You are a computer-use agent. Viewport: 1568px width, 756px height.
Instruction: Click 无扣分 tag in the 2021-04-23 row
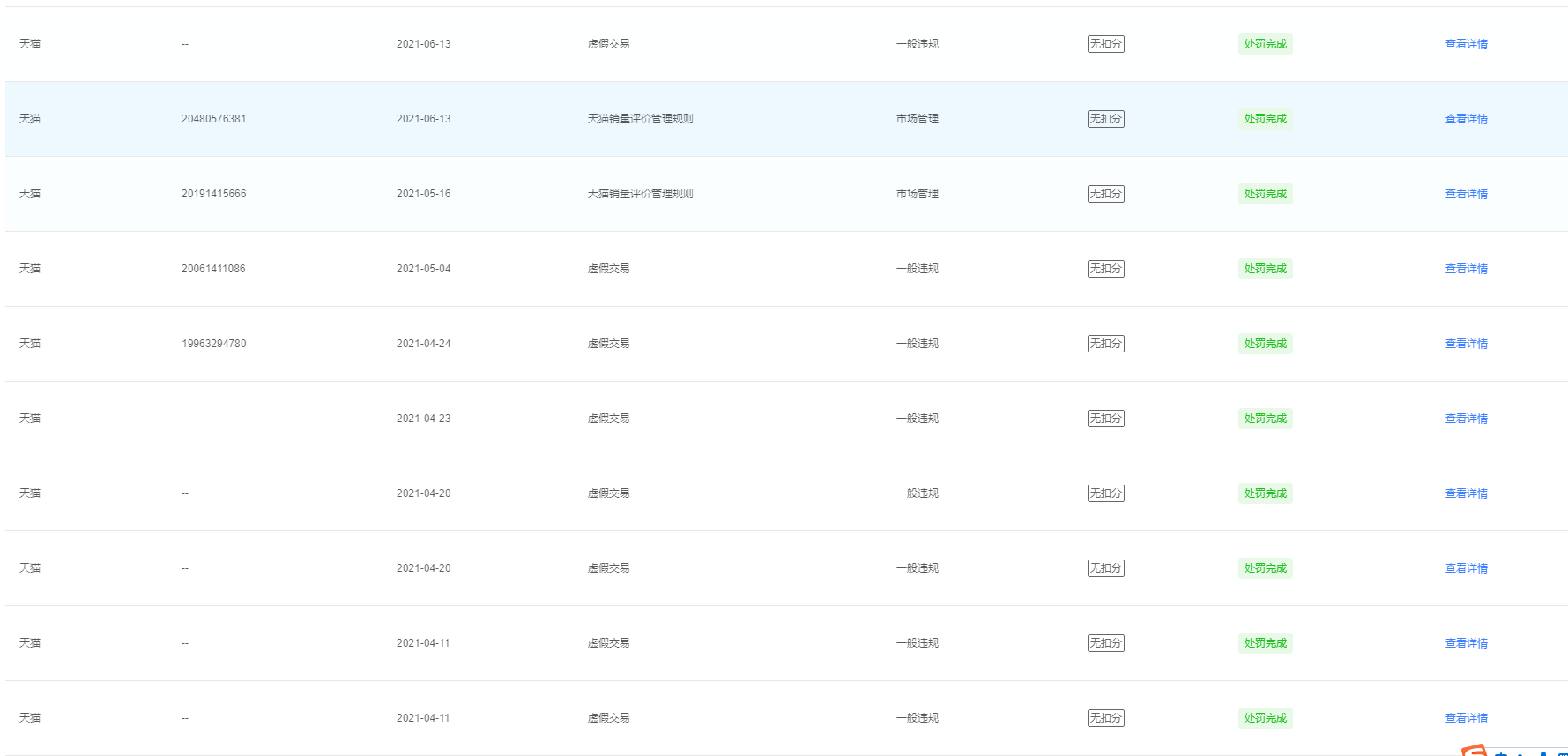coord(1105,419)
